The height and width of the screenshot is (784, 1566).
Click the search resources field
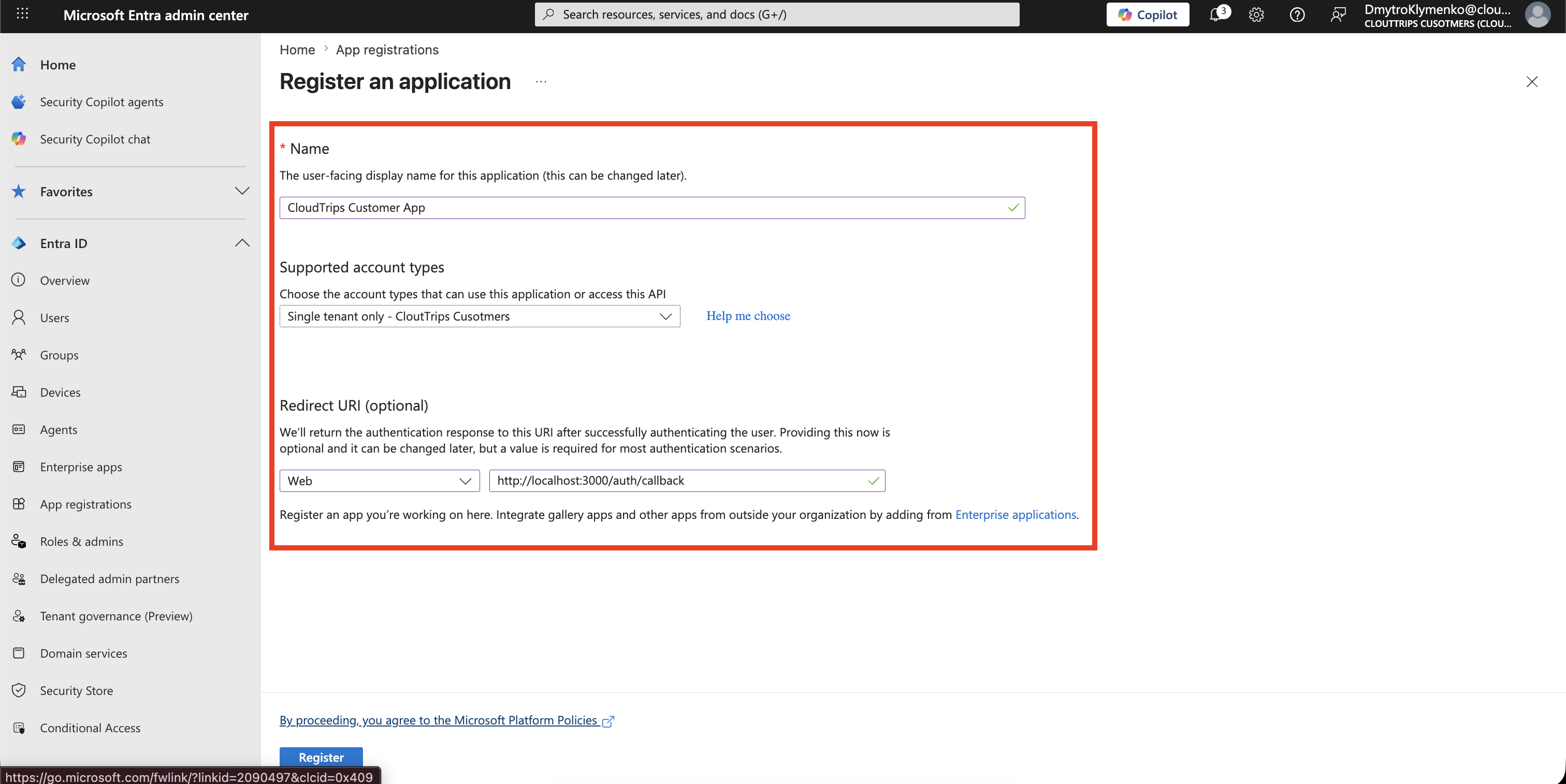click(777, 14)
